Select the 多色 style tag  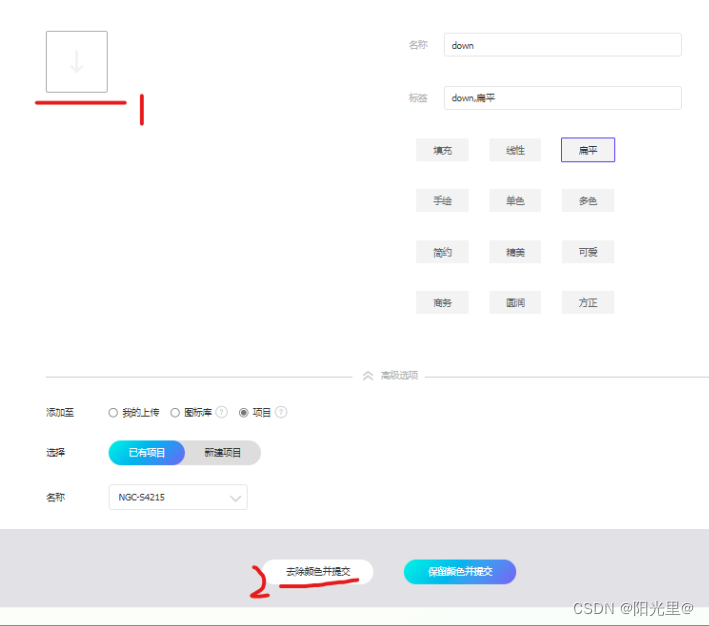click(x=588, y=200)
